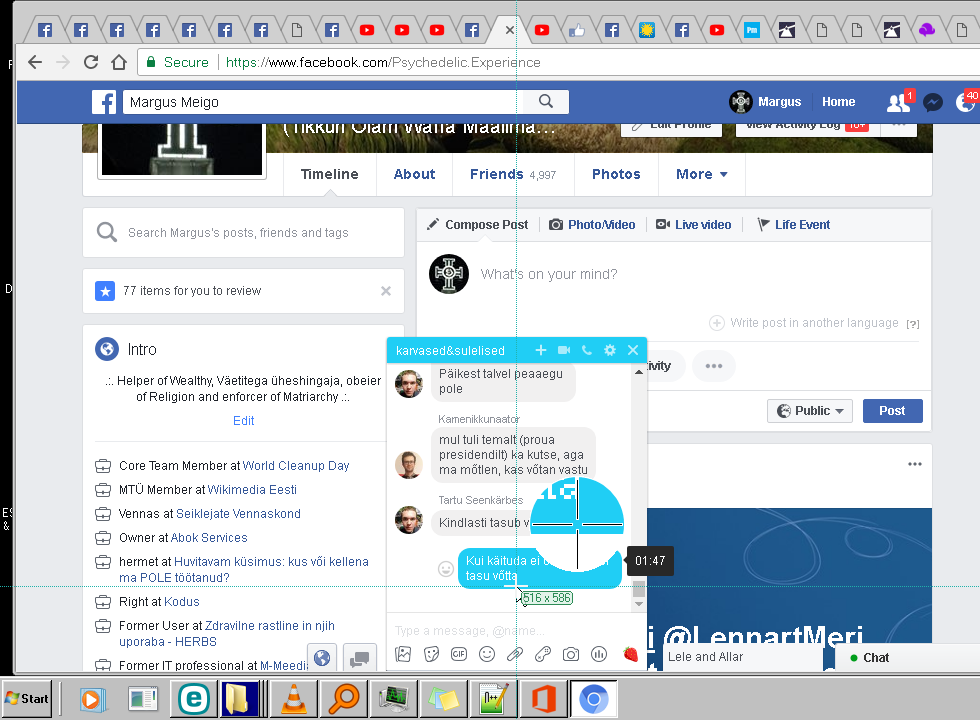Select Life Event composer option
The image size is (980, 720).
coord(794,224)
